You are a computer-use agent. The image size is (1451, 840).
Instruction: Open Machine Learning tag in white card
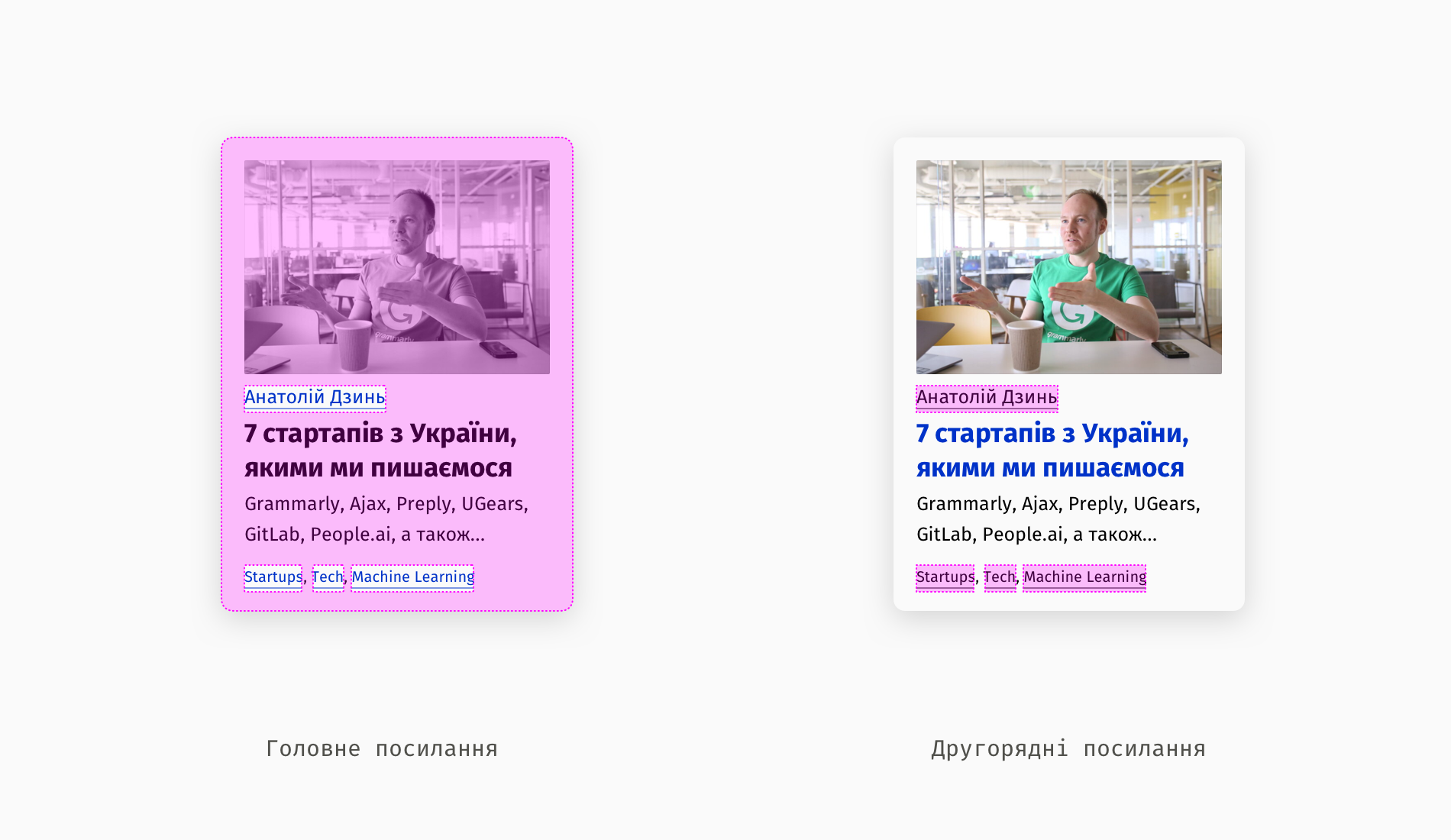(1084, 577)
